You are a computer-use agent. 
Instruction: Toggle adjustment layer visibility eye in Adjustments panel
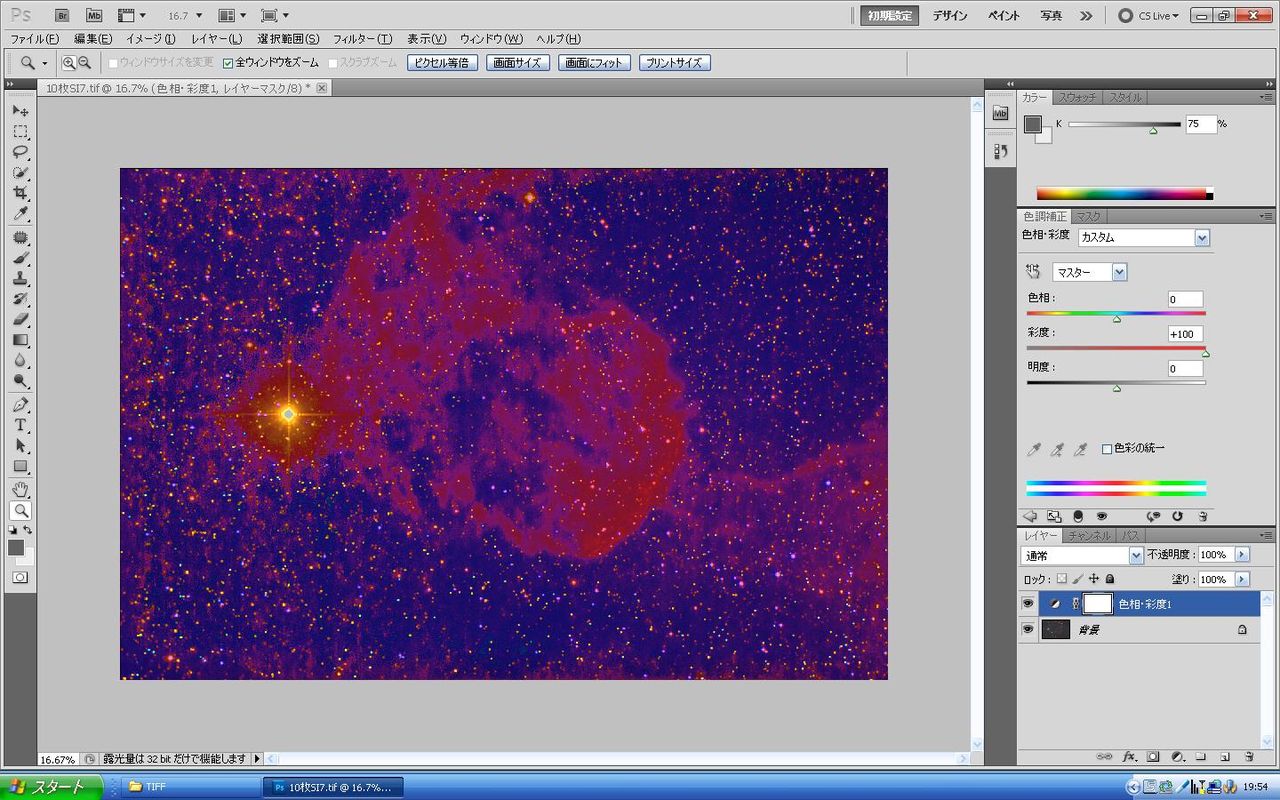pos(1102,516)
